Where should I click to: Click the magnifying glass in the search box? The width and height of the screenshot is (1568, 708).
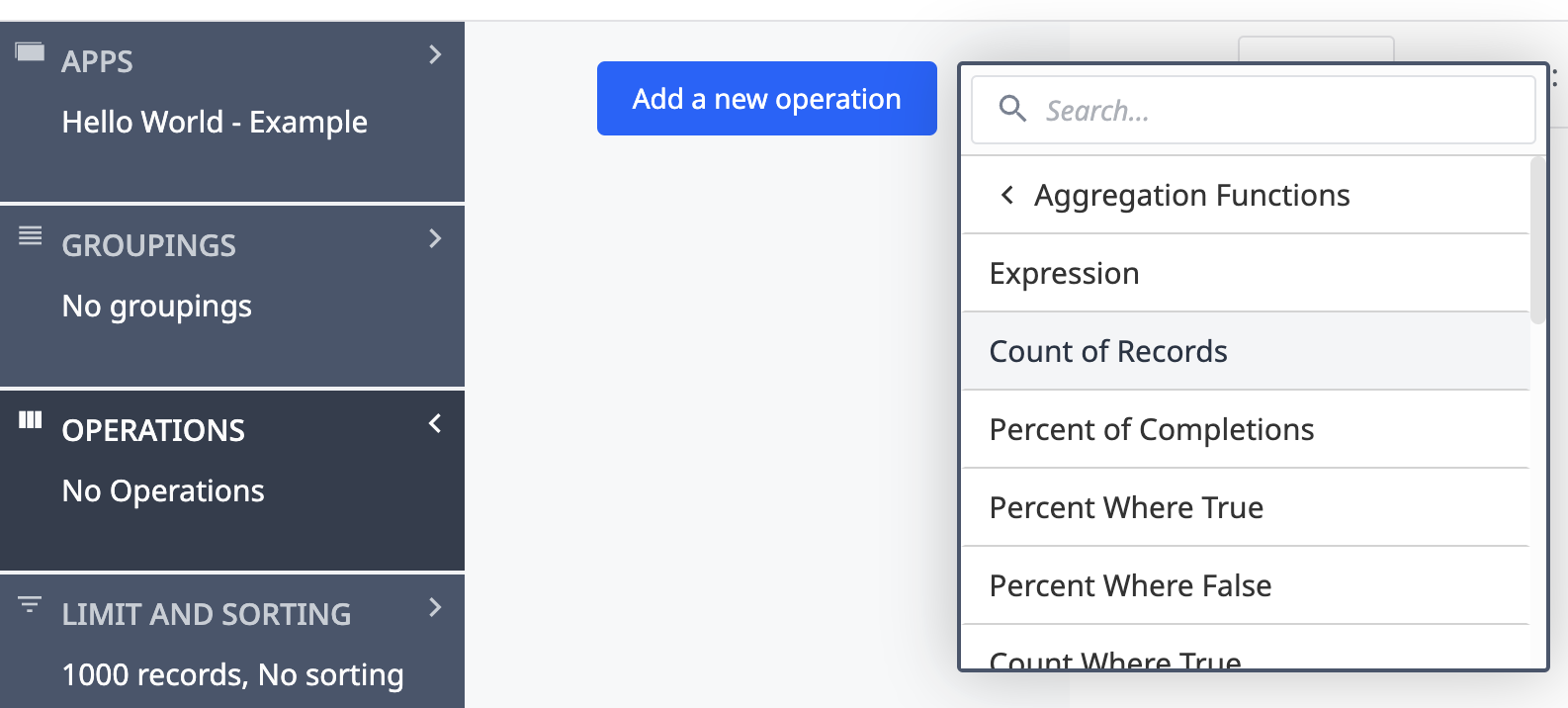point(1012,110)
